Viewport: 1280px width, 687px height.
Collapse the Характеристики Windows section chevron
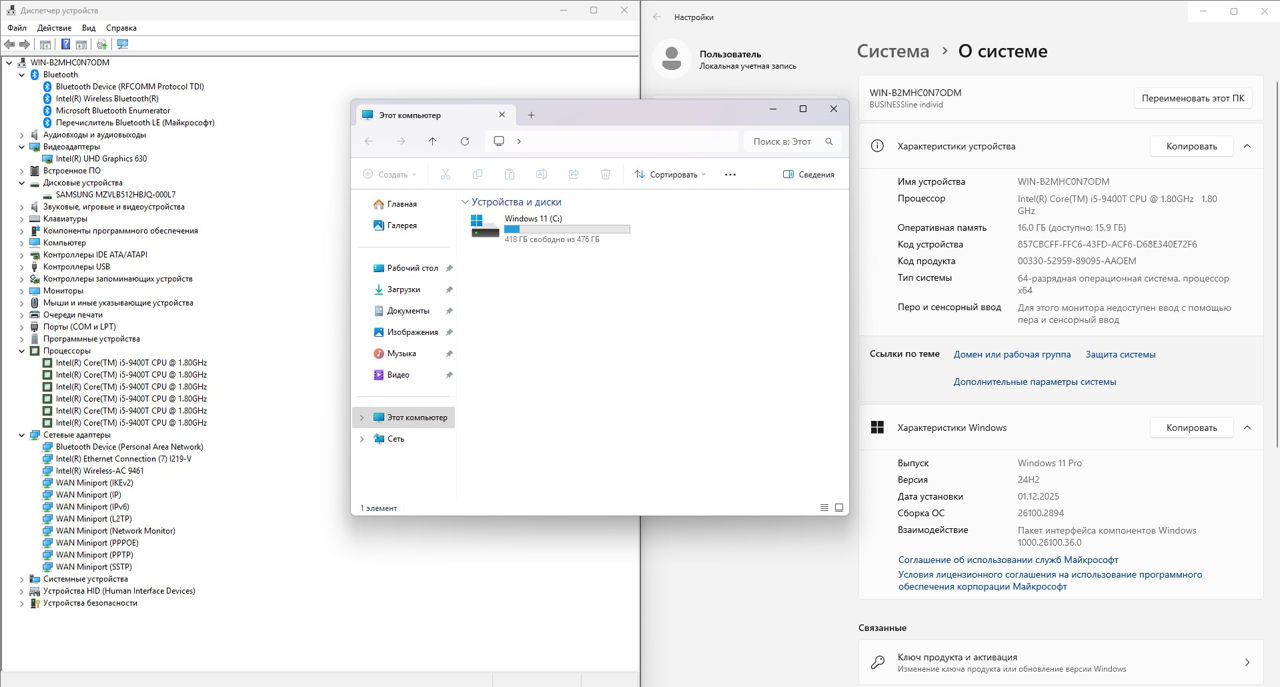1247,428
